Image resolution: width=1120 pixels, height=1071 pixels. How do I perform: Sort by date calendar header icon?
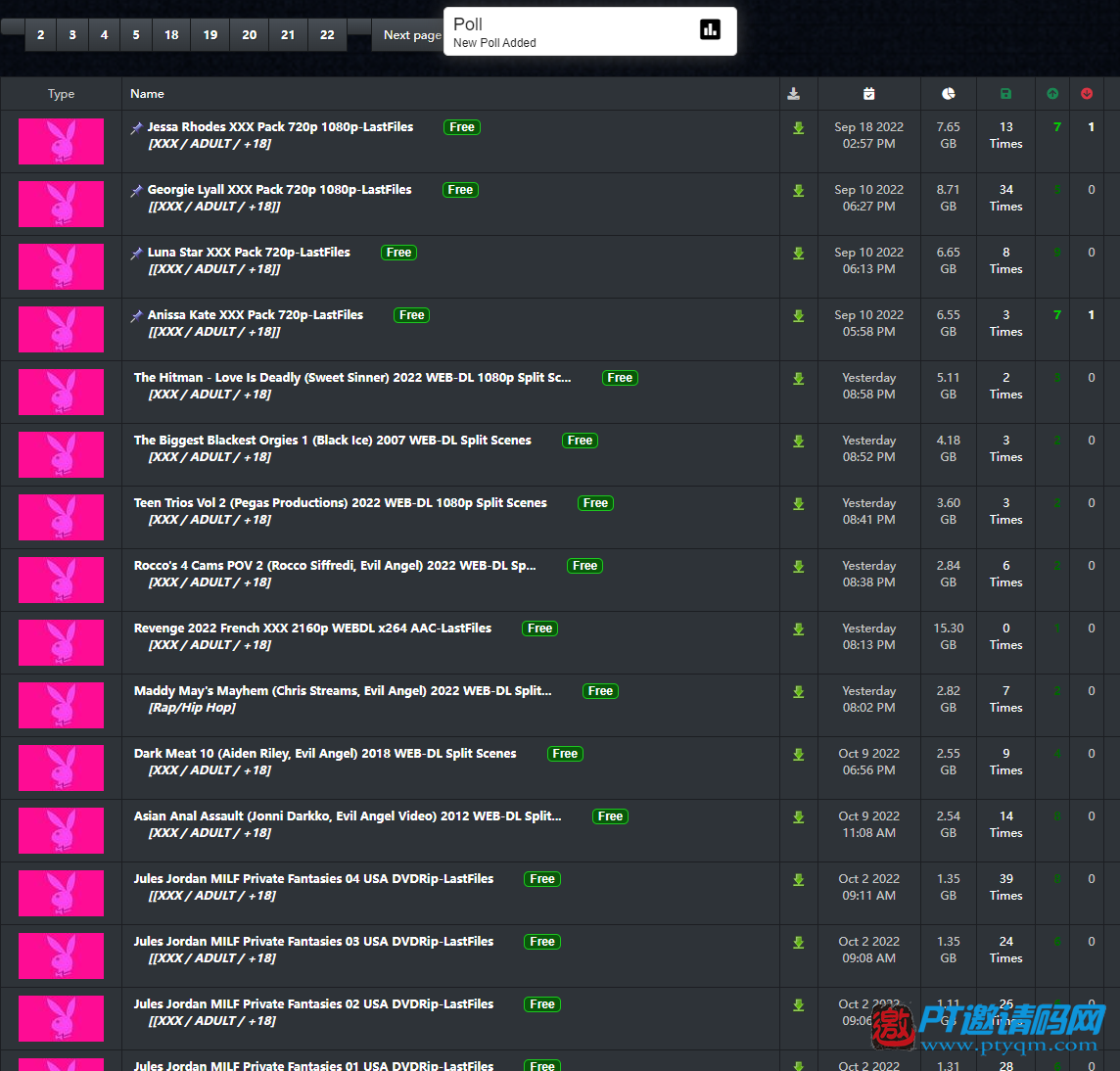point(868,94)
